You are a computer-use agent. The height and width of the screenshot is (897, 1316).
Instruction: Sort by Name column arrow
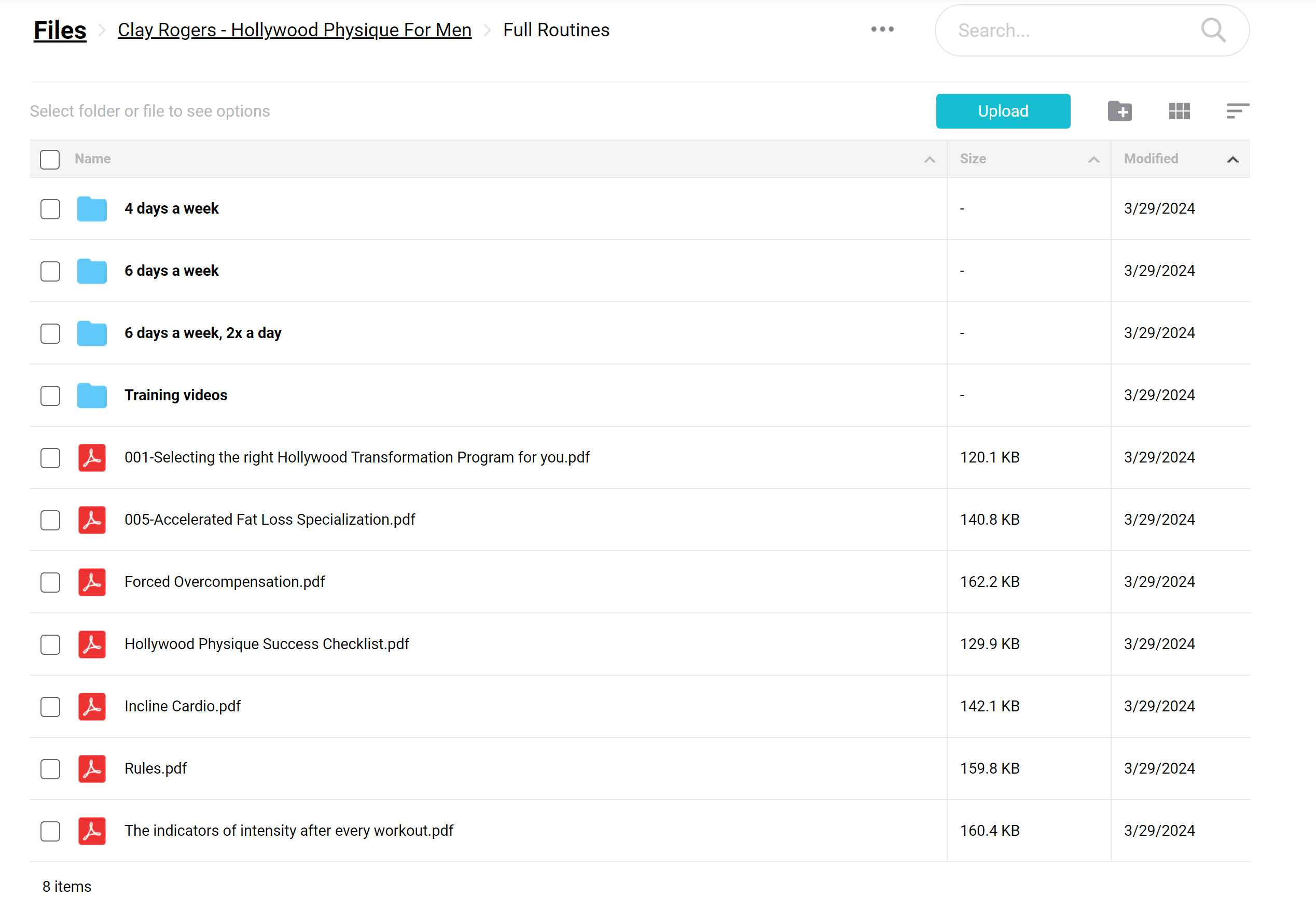(929, 160)
